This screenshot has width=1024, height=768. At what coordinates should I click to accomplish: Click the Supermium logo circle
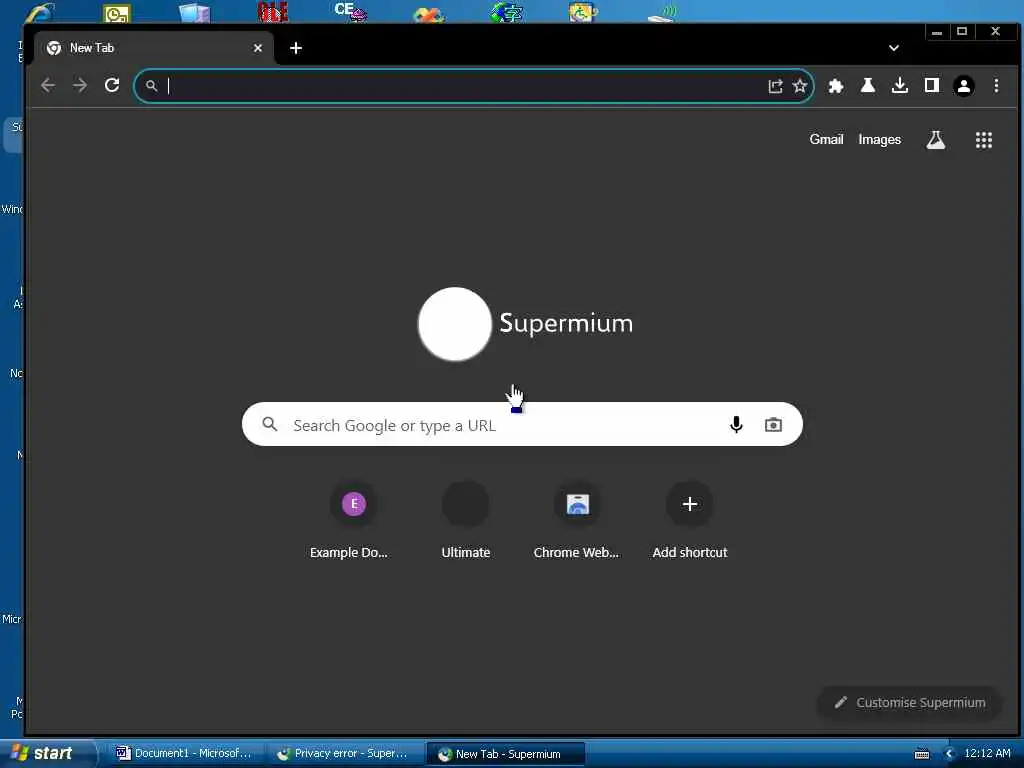coord(455,324)
